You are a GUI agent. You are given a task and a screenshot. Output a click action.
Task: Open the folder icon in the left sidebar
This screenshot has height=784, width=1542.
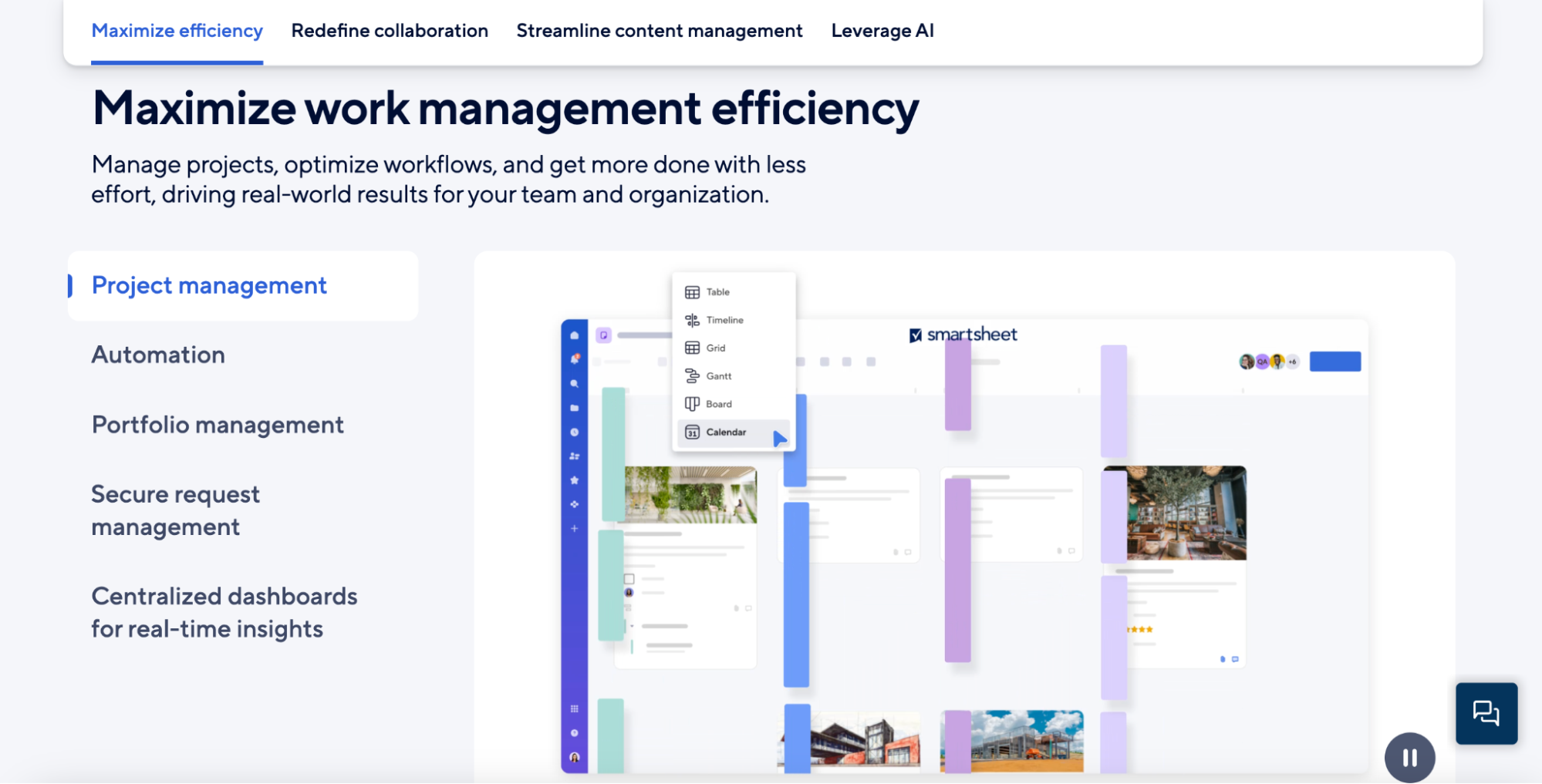click(x=575, y=408)
